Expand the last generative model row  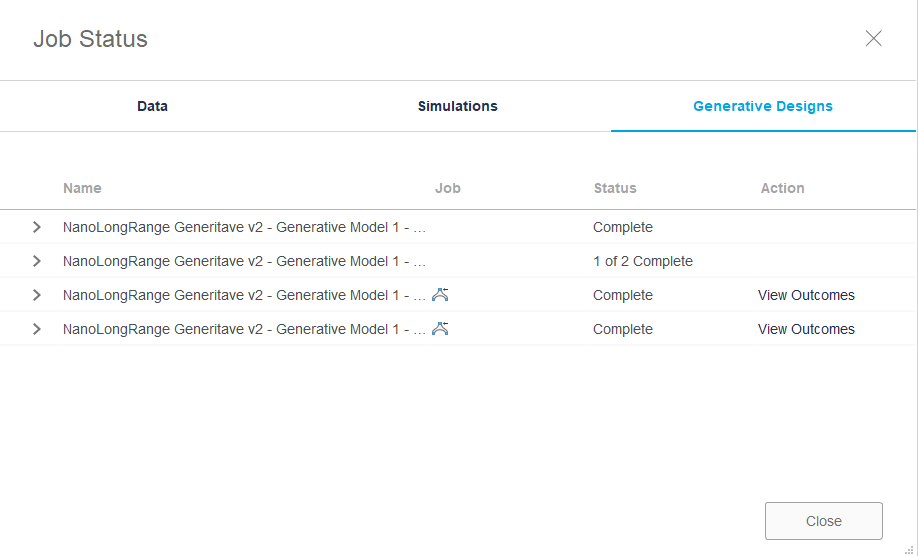(37, 329)
